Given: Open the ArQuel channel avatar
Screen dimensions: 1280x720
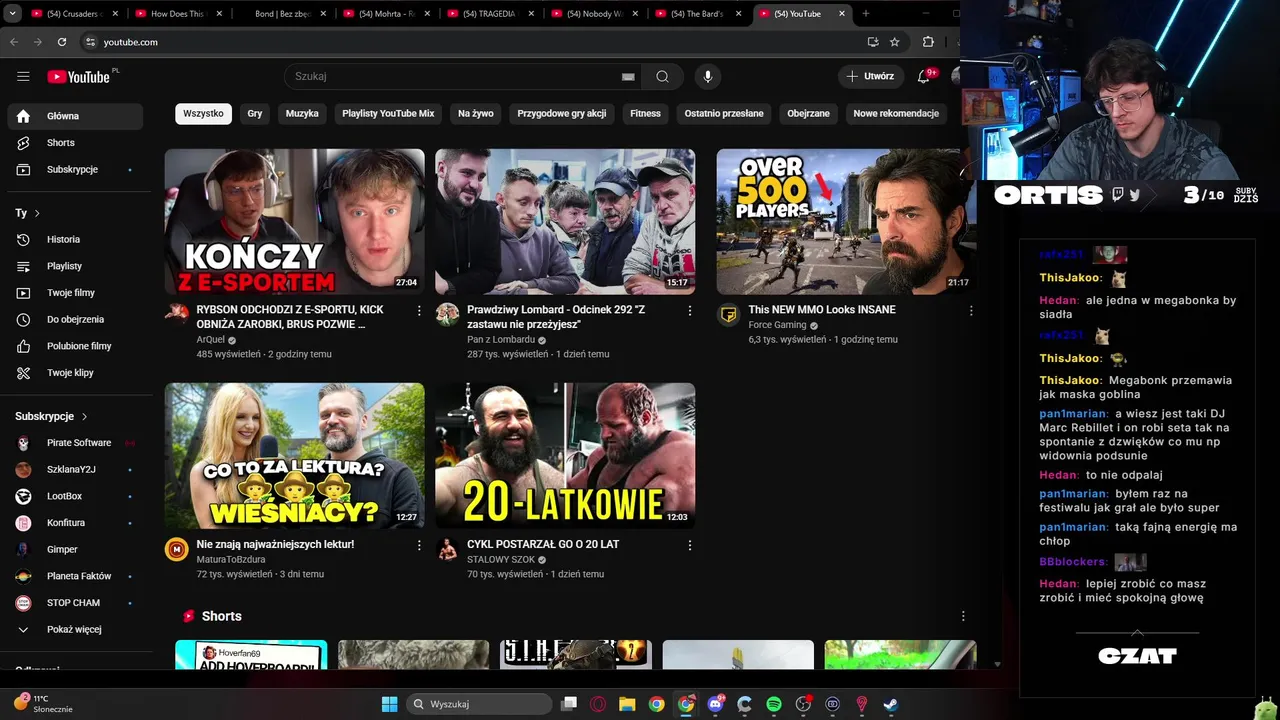Looking at the screenshot, I should click(177, 314).
